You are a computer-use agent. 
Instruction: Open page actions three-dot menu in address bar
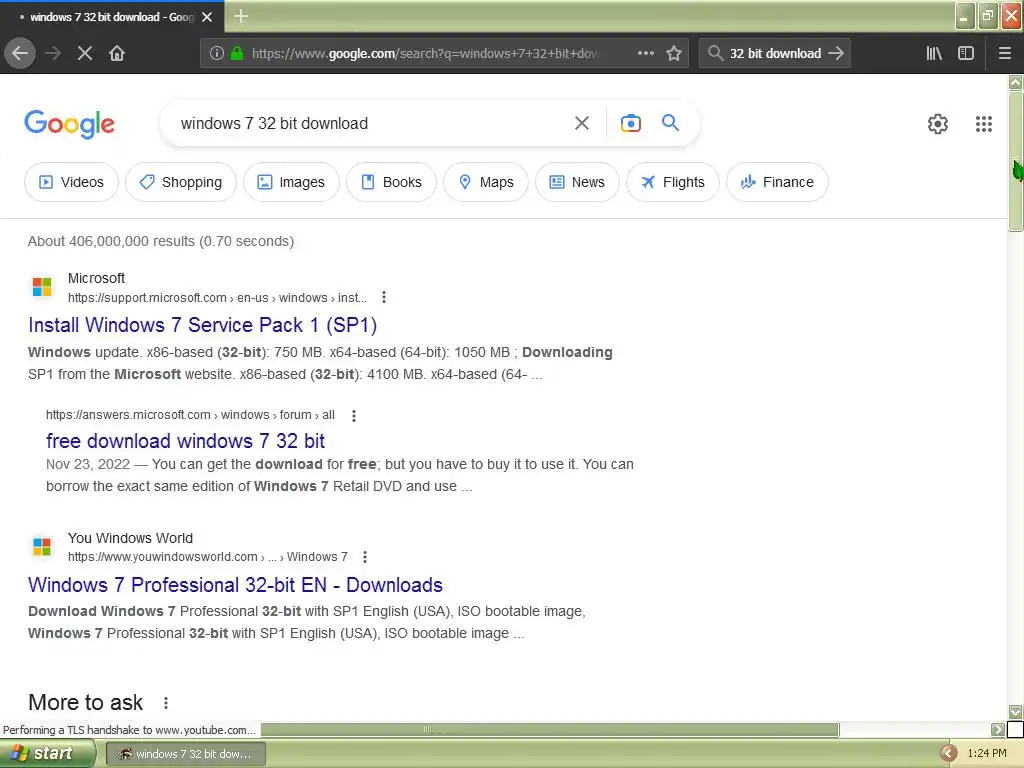[x=645, y=53]
